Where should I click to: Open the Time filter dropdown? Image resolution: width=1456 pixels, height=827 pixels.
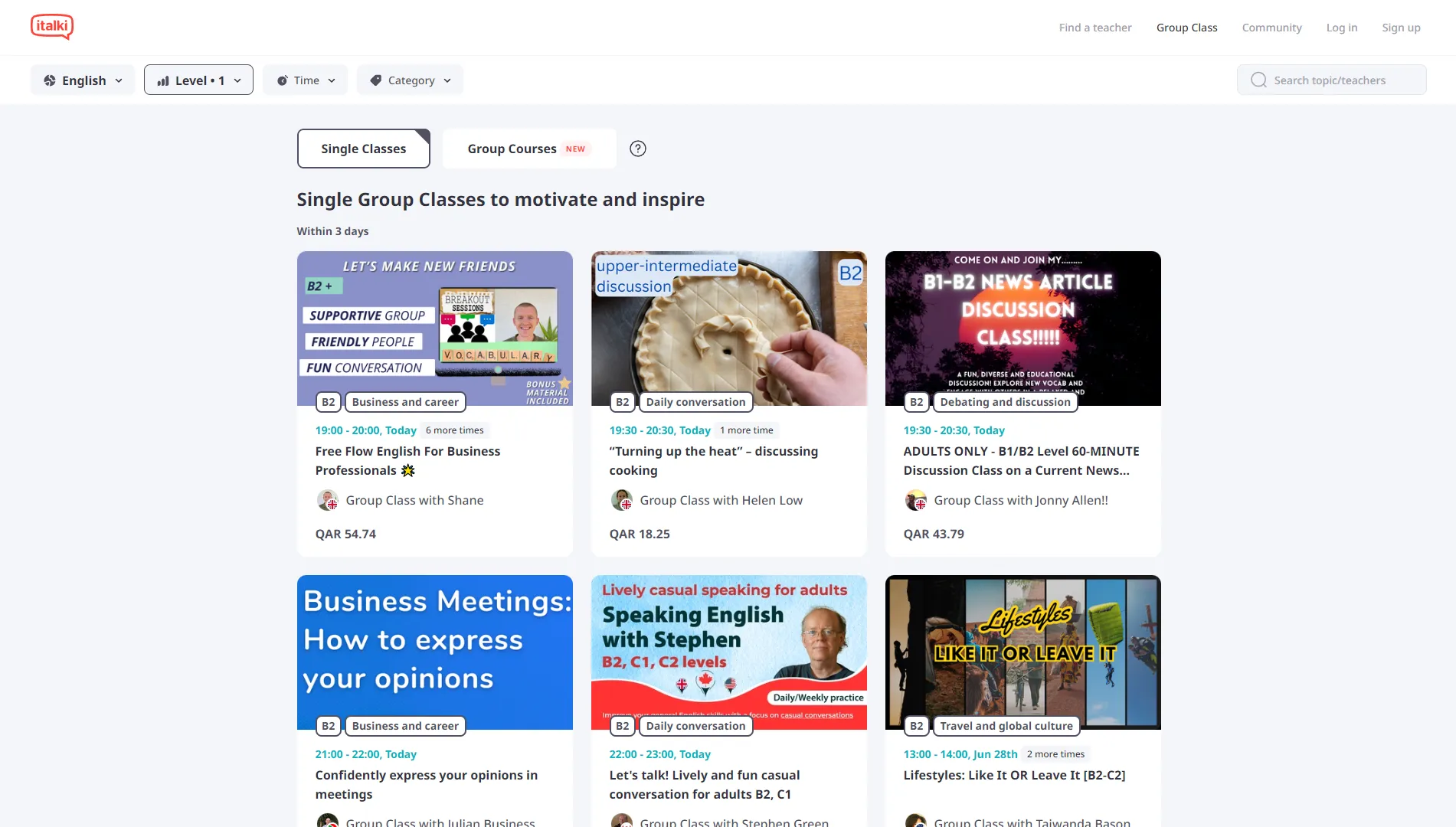tap(305, 80)
